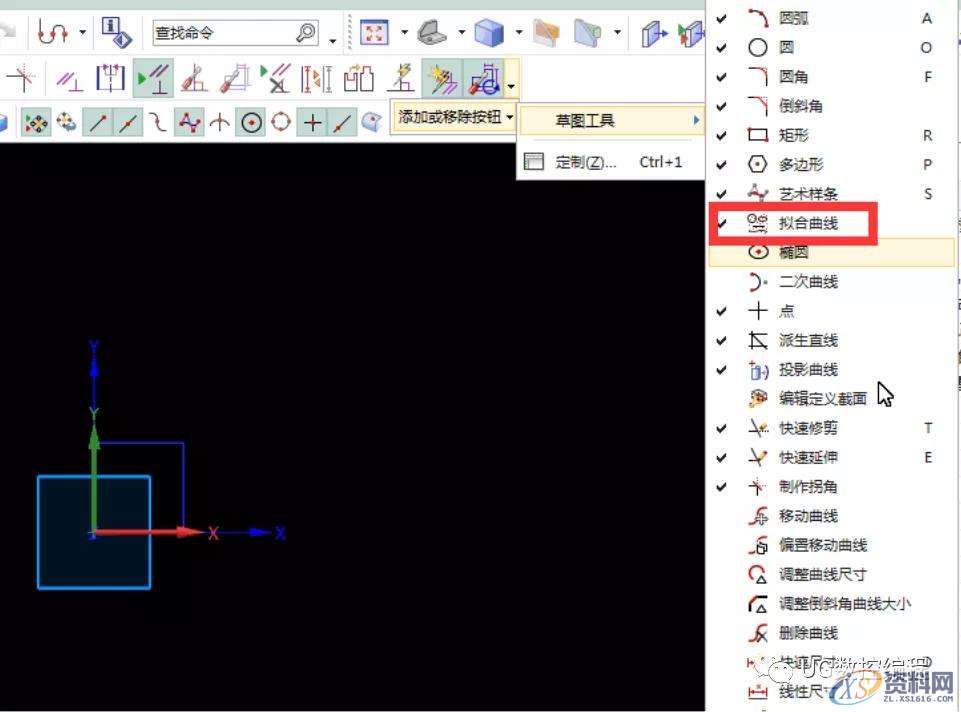
Task: Click inside the 查找命令 search field
Action: [230, 31]
